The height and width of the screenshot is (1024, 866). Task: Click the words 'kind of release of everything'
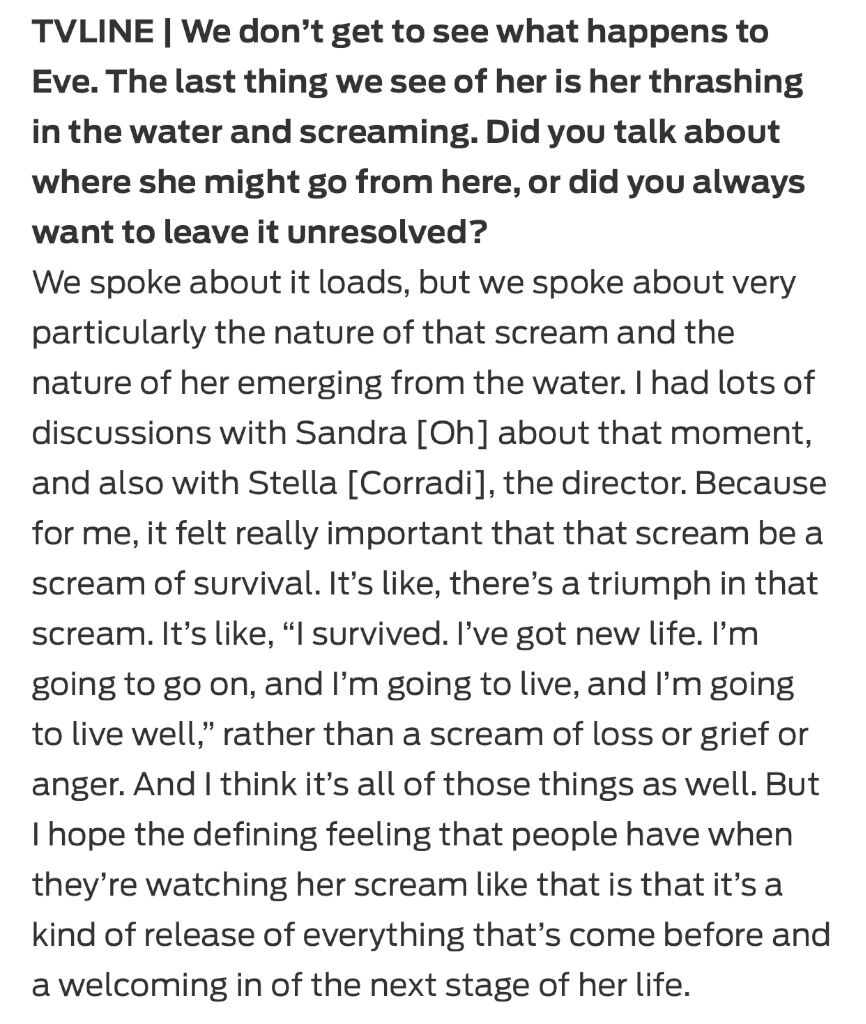tap(248, 935)
